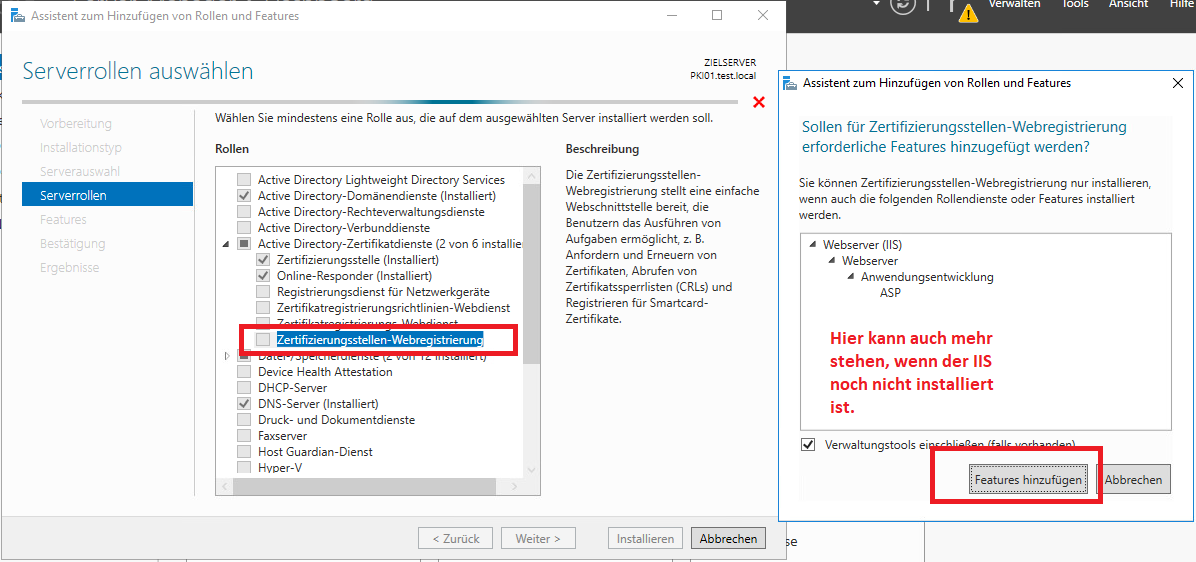The width and height of the screenshot is (1196, 562).
Task: Maximize the roles wizard window
Action: [x=717, y=16]
